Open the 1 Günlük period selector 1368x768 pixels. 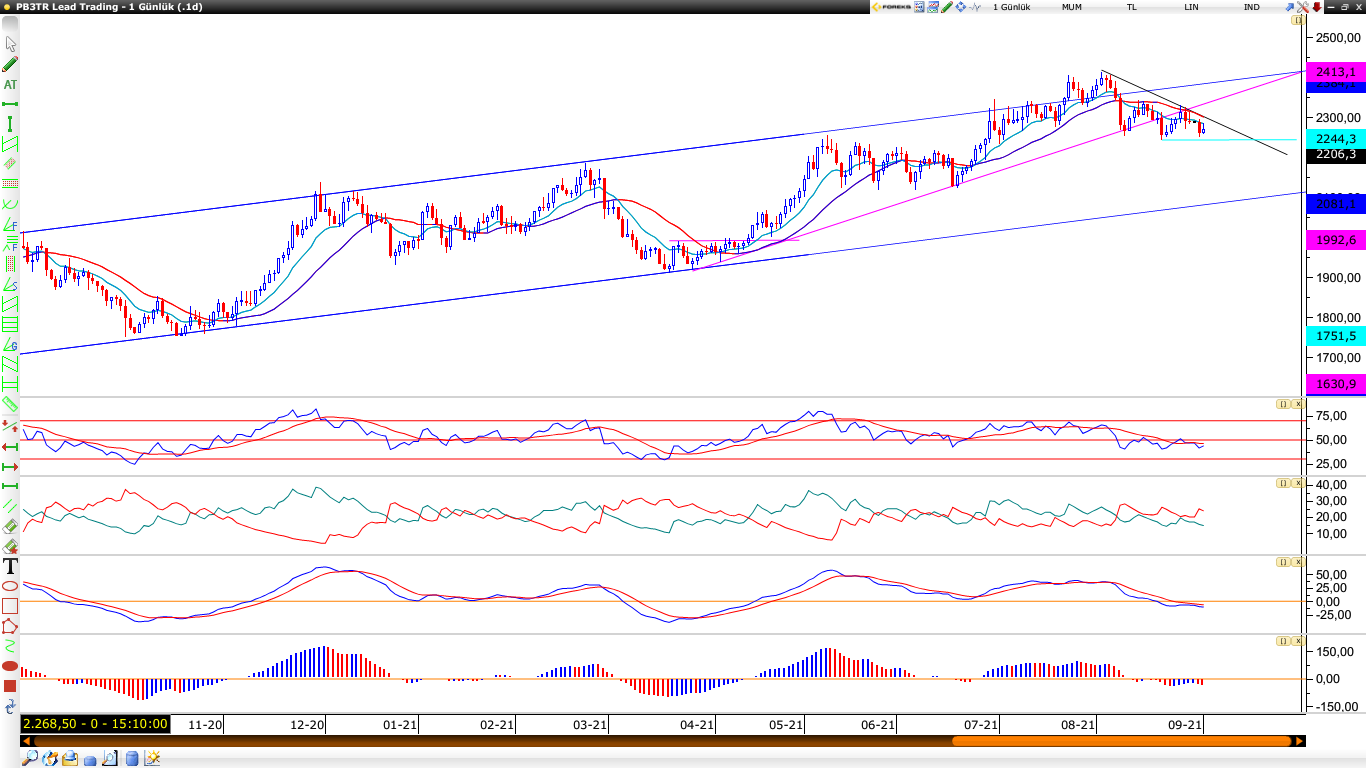[1011, 7]
